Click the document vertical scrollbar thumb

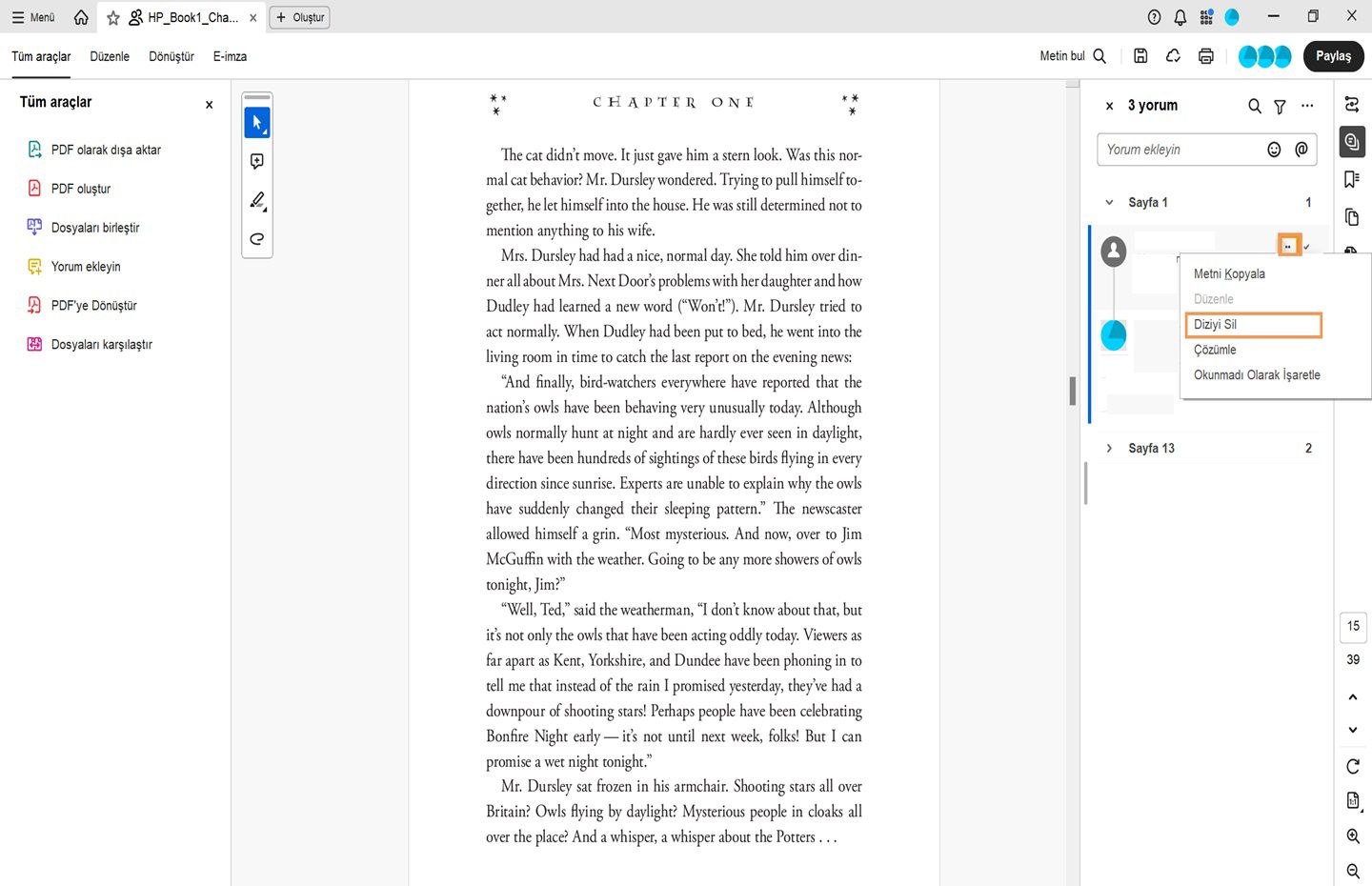pyautogui.click(x=1073, y=391)
